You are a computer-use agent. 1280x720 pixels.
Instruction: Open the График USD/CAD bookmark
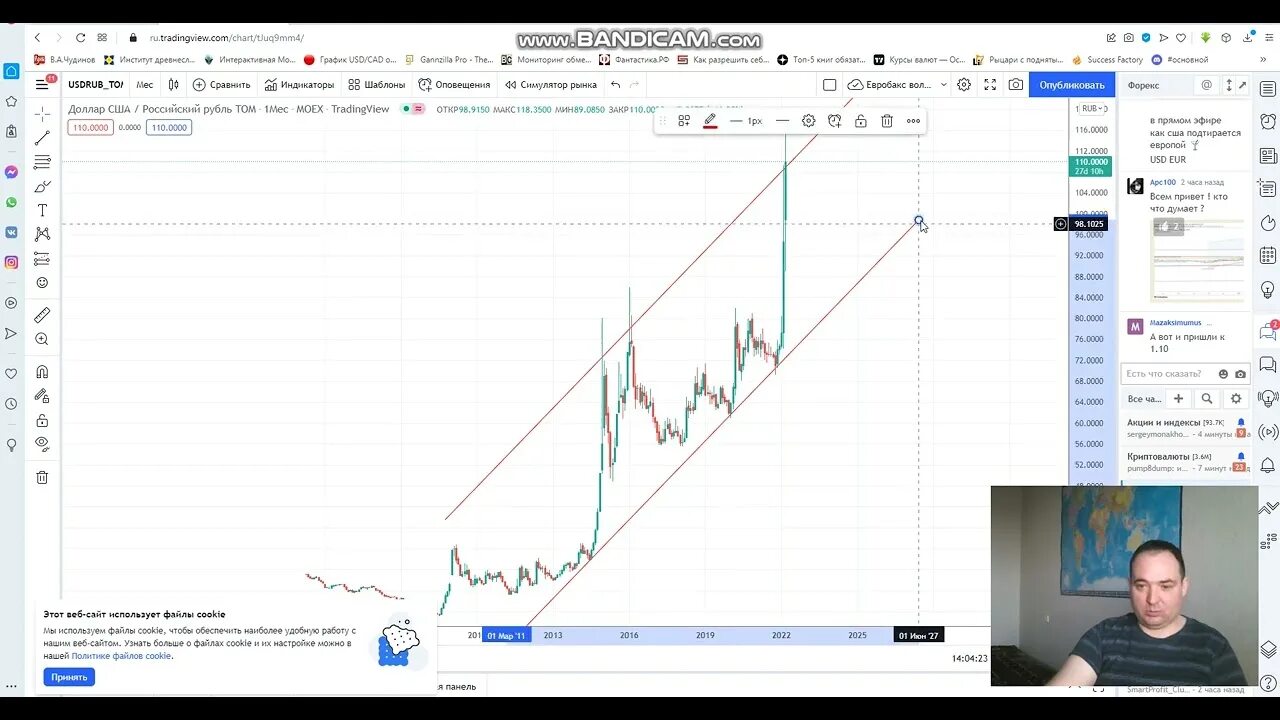[350, 60]
